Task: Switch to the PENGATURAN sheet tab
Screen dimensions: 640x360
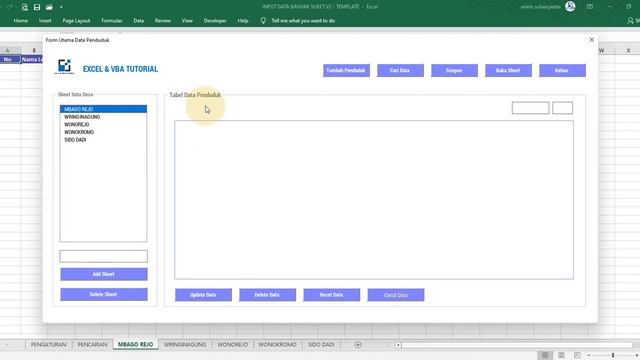Action: click(x=49, y=345)
